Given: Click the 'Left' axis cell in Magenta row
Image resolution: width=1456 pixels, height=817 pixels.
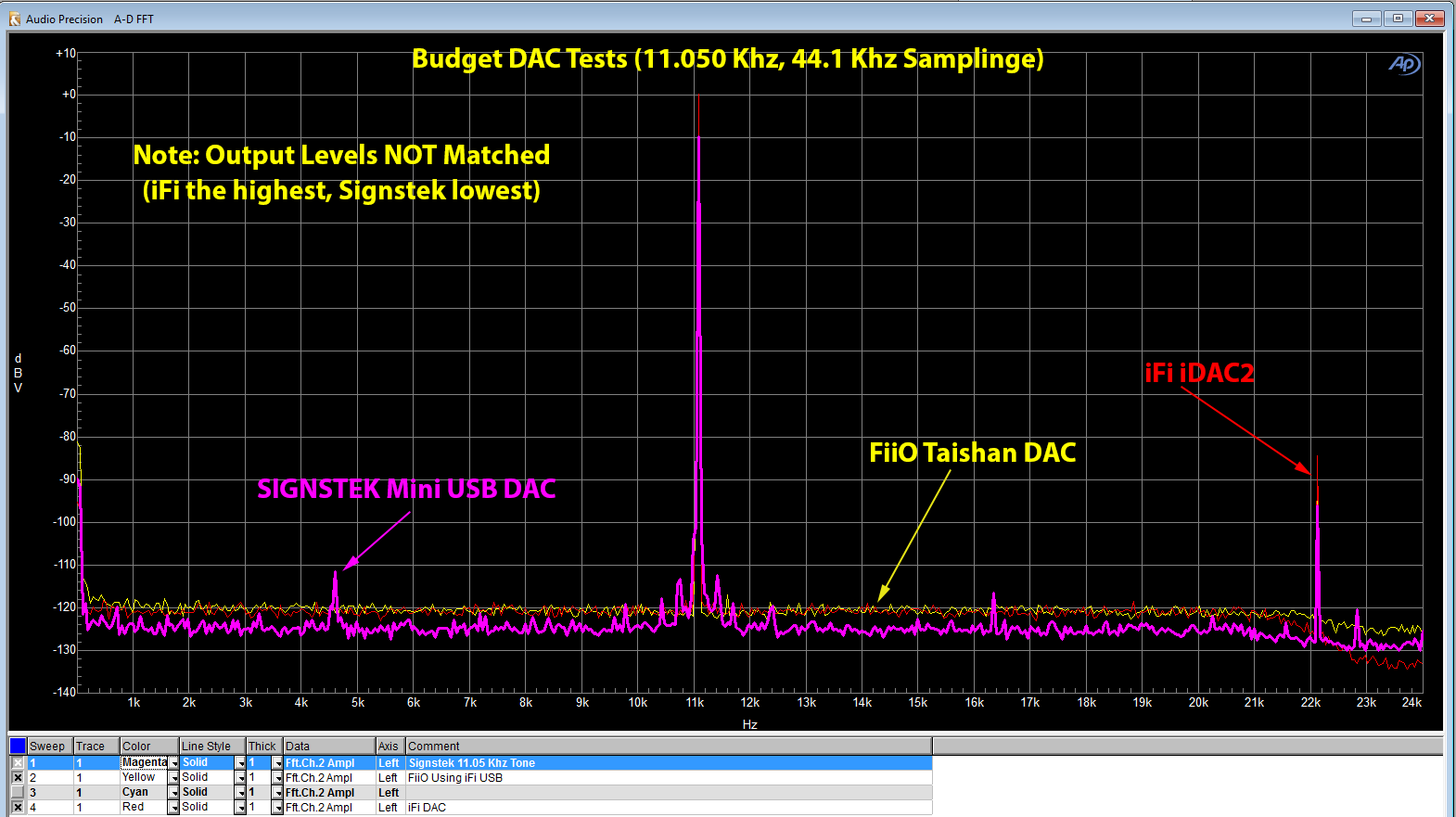Looking at the screenshot, I should (x=390, y=763).
